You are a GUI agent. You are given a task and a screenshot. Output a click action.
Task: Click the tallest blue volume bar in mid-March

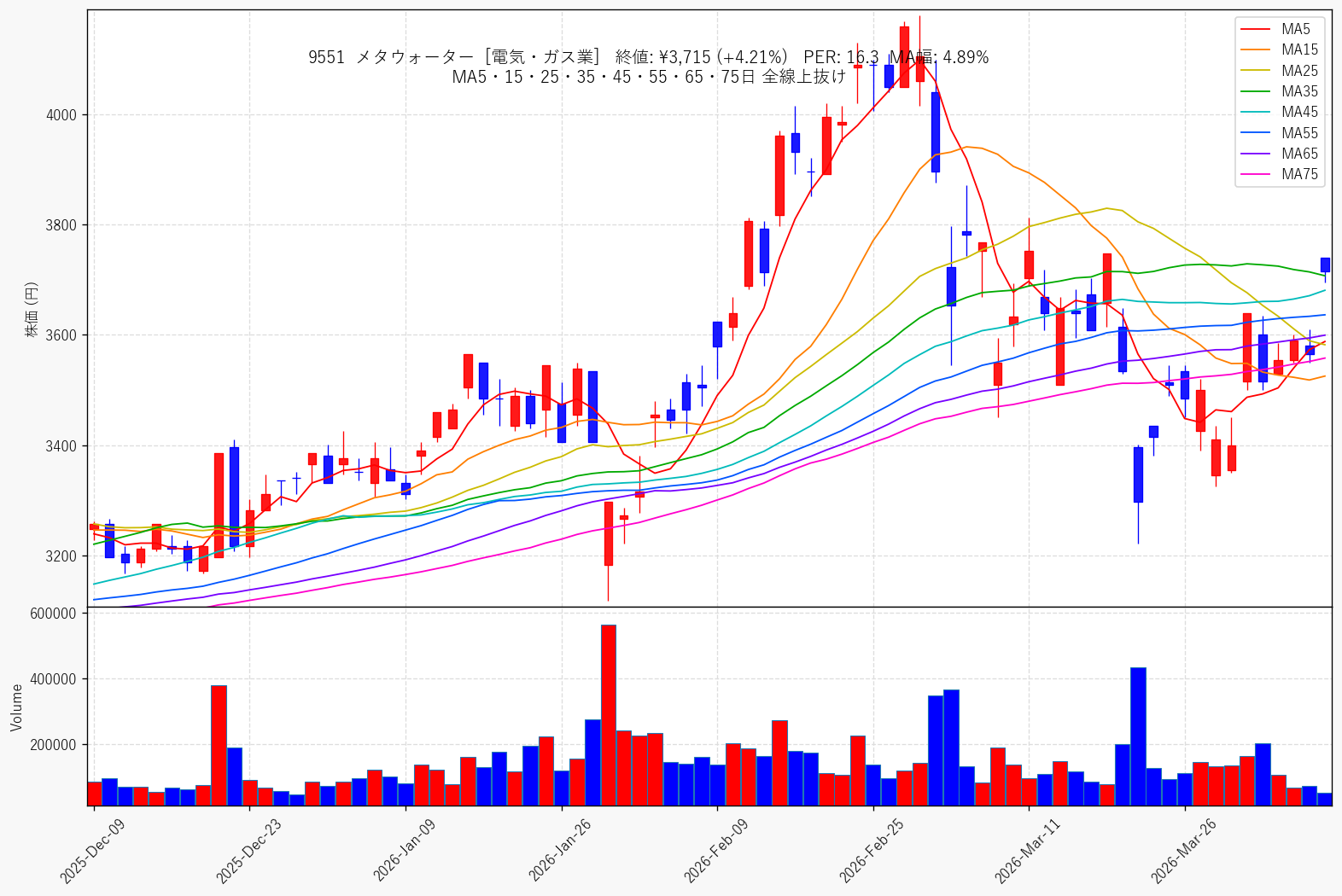point(1138,736)
